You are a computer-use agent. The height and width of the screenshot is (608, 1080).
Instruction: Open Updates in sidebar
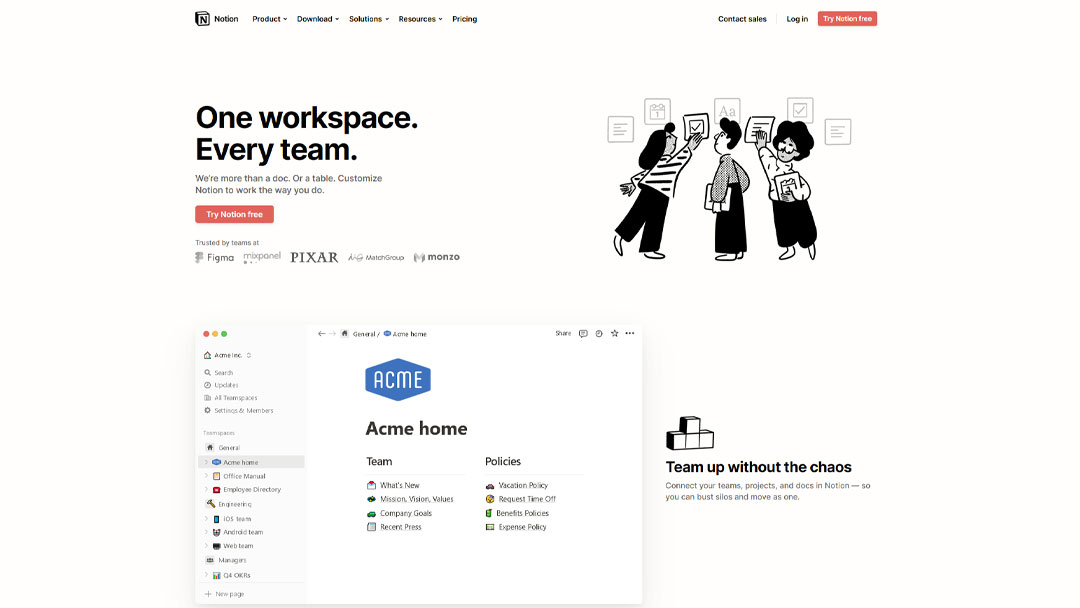pos(221,385)
